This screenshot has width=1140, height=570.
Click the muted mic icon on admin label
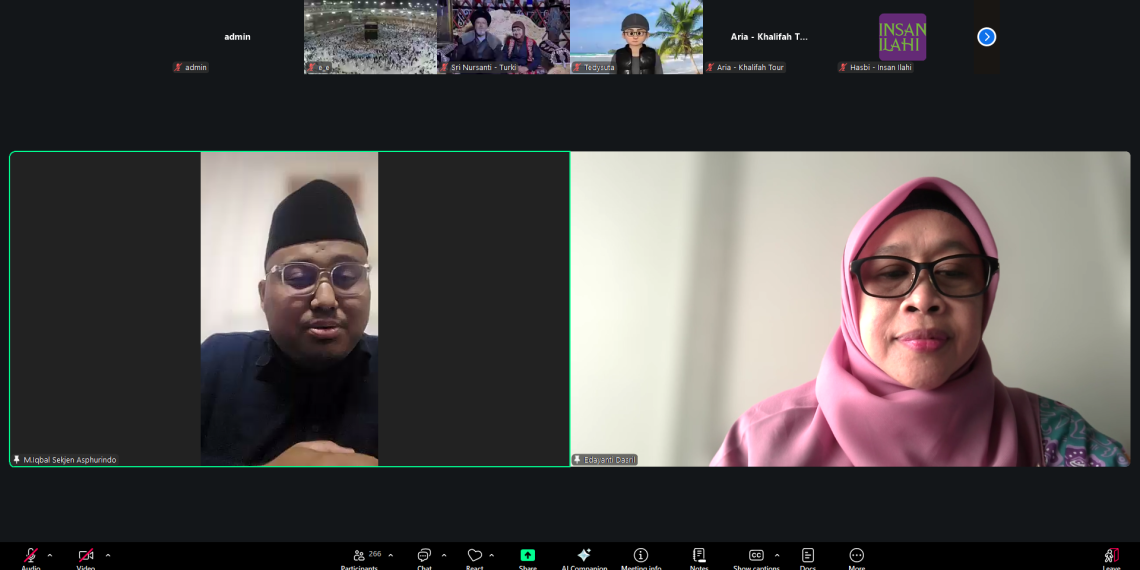(x=178, y=68)
